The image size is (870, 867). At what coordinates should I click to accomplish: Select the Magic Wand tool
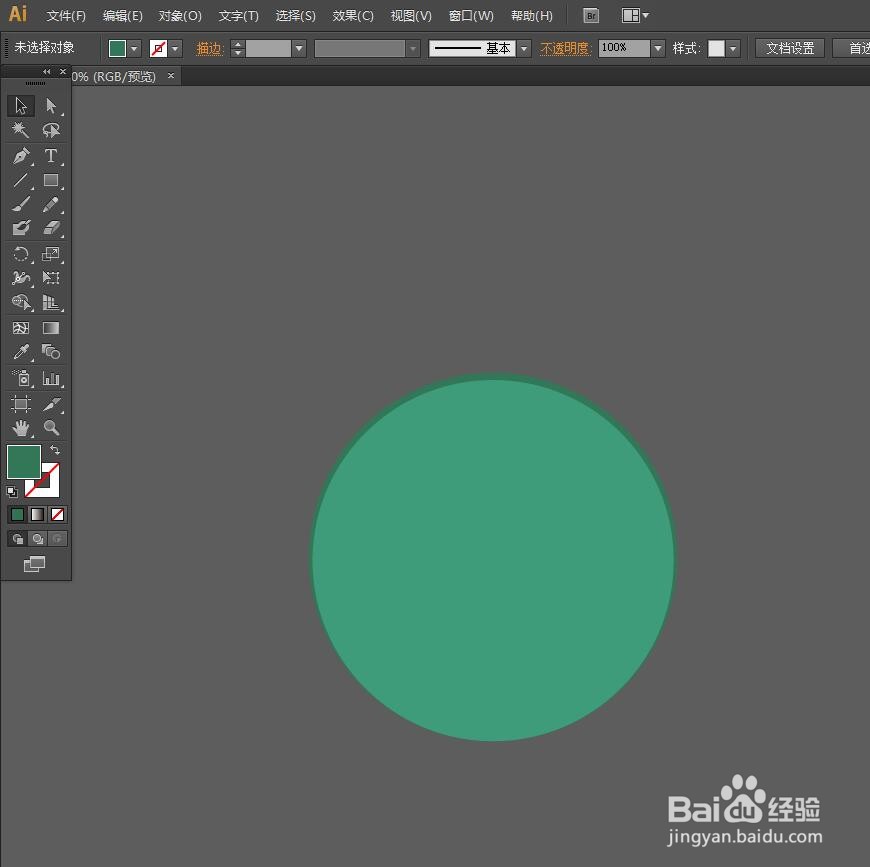tap(21, 130)
